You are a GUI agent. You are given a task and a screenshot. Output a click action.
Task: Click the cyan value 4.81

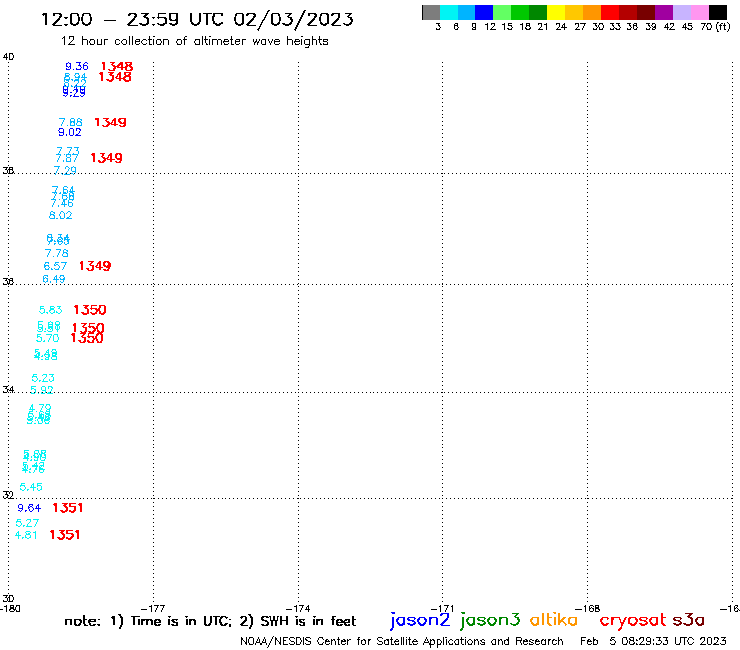point(26,535)
